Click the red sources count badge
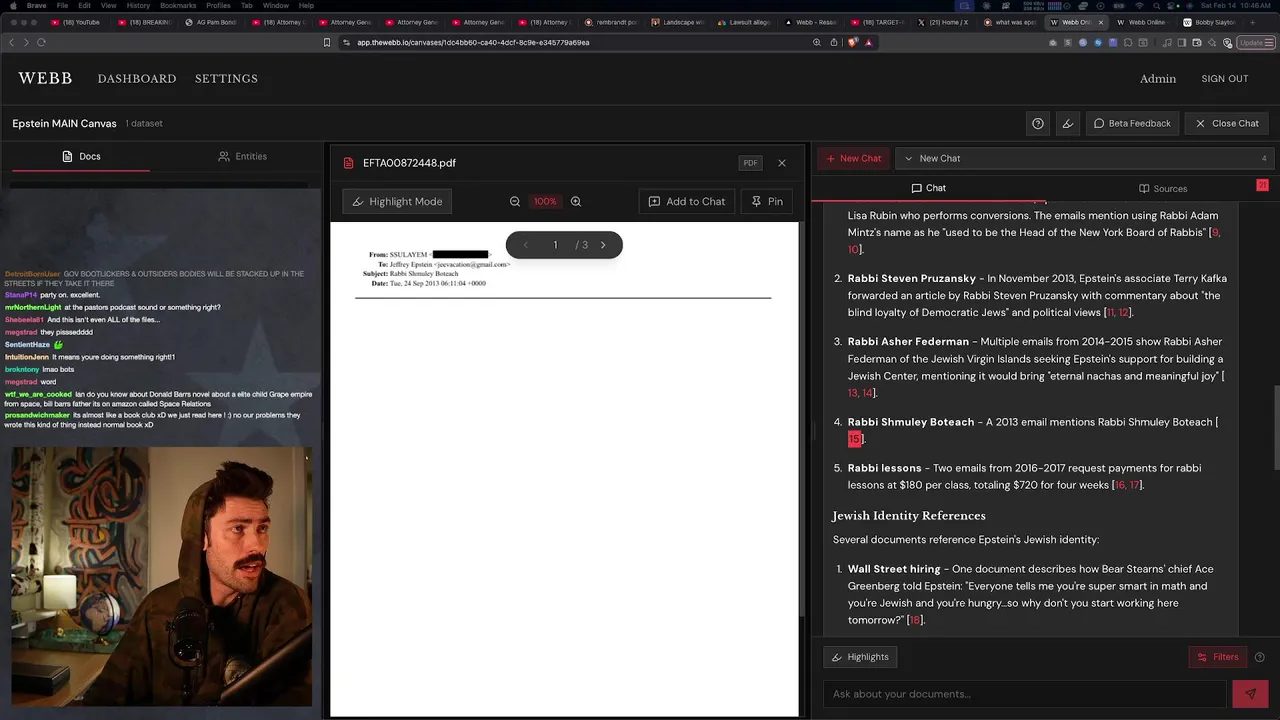This screenshot has width=1280, height=720. (1262, 185)
